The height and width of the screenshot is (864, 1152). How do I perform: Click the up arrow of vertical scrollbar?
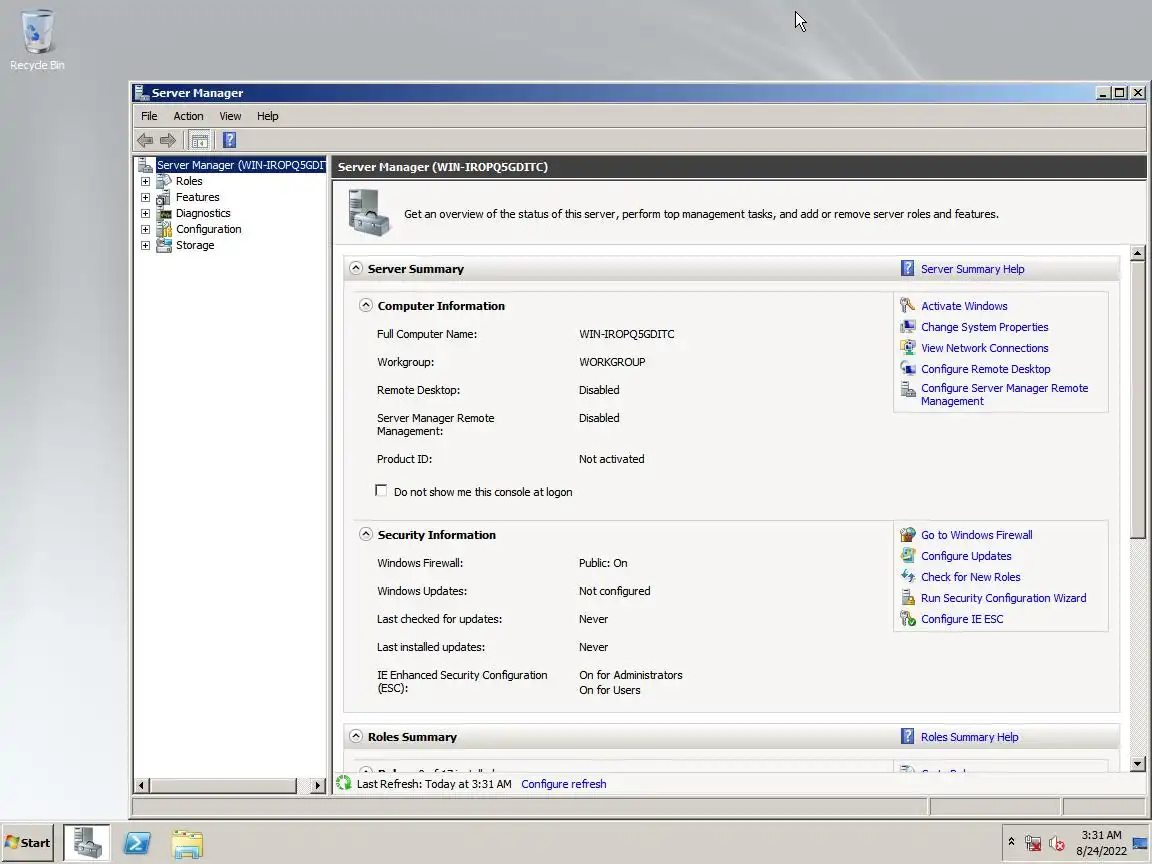[x=1137, y=253]
